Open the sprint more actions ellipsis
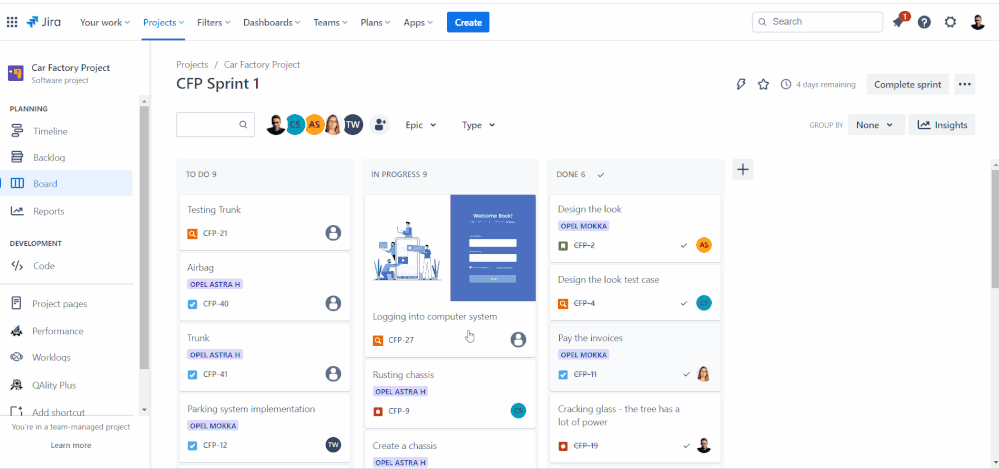 [x=965, y=84]
